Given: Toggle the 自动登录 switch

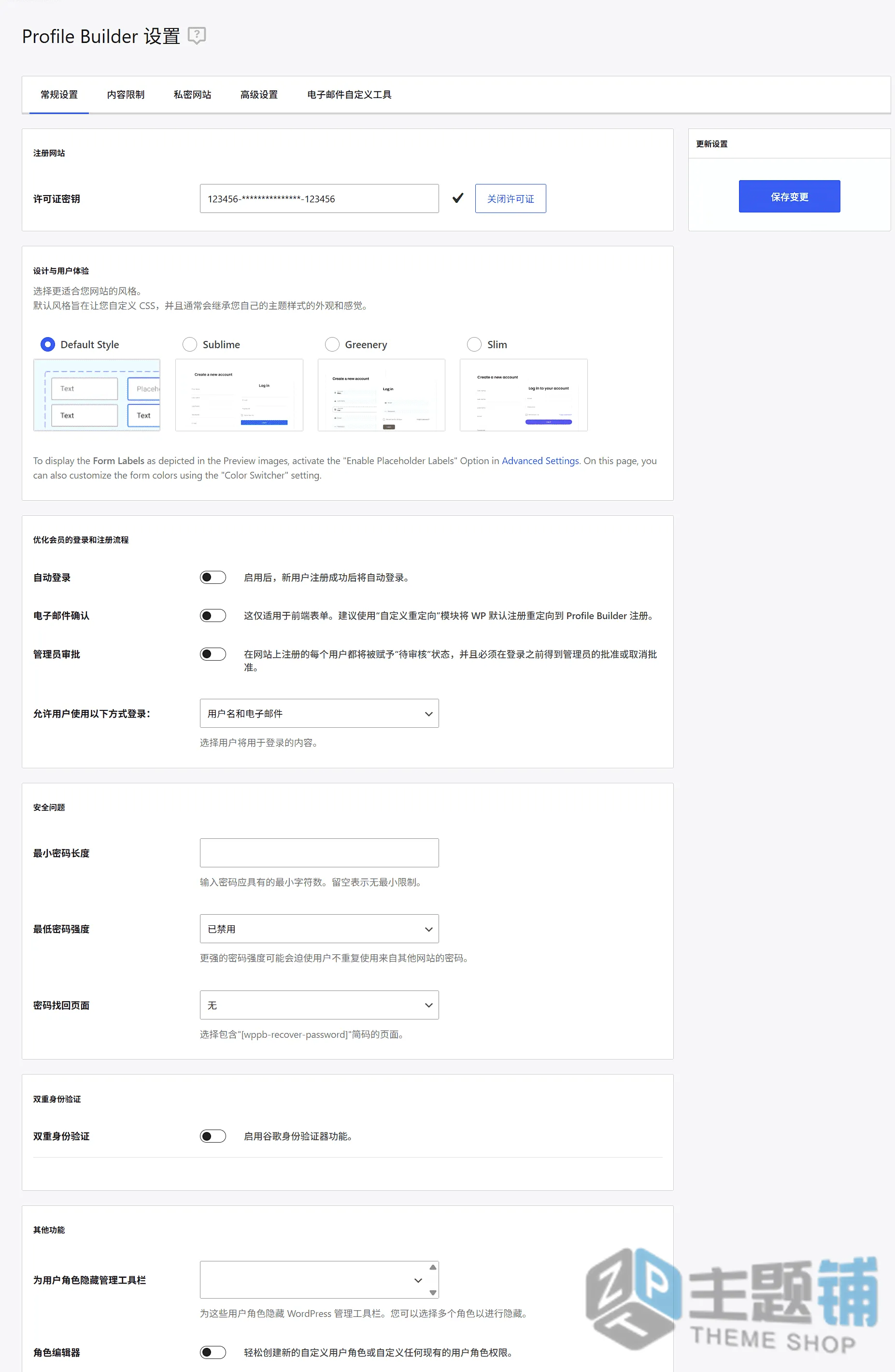Looking at the screenshot, I should coord(213,577).
